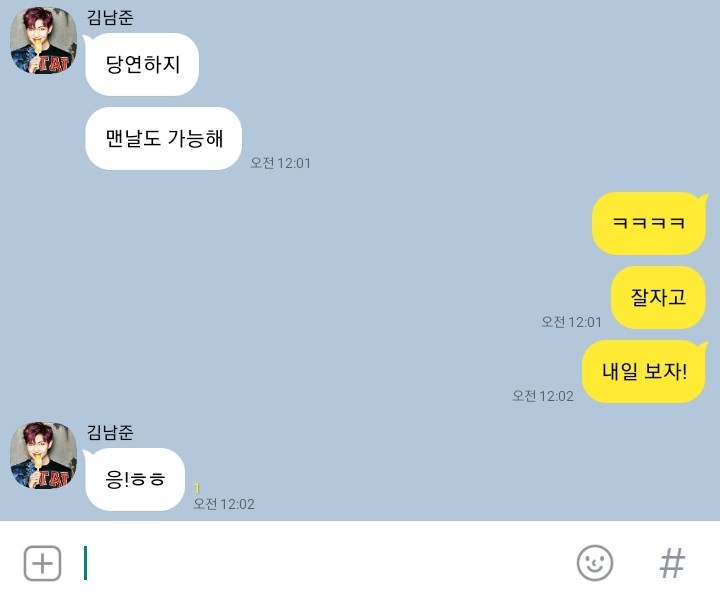Open the emoticon smiley picker
This screenshot has width=720, height=602.
[595, 563]
